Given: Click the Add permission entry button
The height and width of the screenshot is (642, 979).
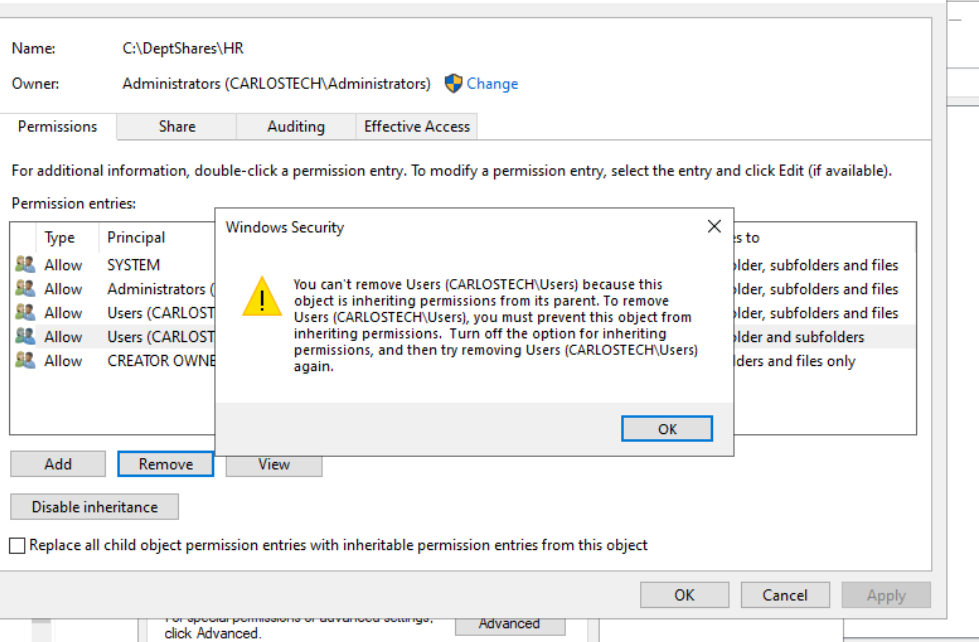Looking at the screenshot, I should tap(58, 464).
